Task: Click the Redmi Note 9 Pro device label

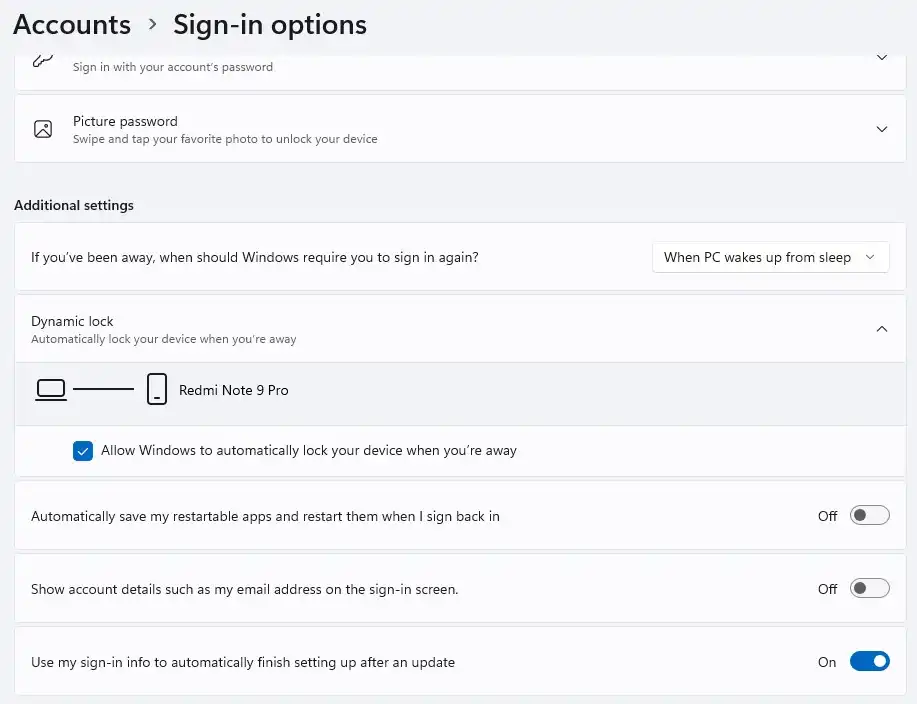Action: [x=233, y=390]
